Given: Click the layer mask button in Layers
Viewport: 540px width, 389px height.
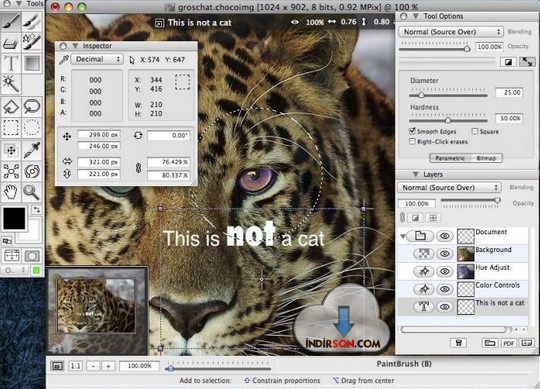Looking at the screenshot, I should [x=416, y=218].
